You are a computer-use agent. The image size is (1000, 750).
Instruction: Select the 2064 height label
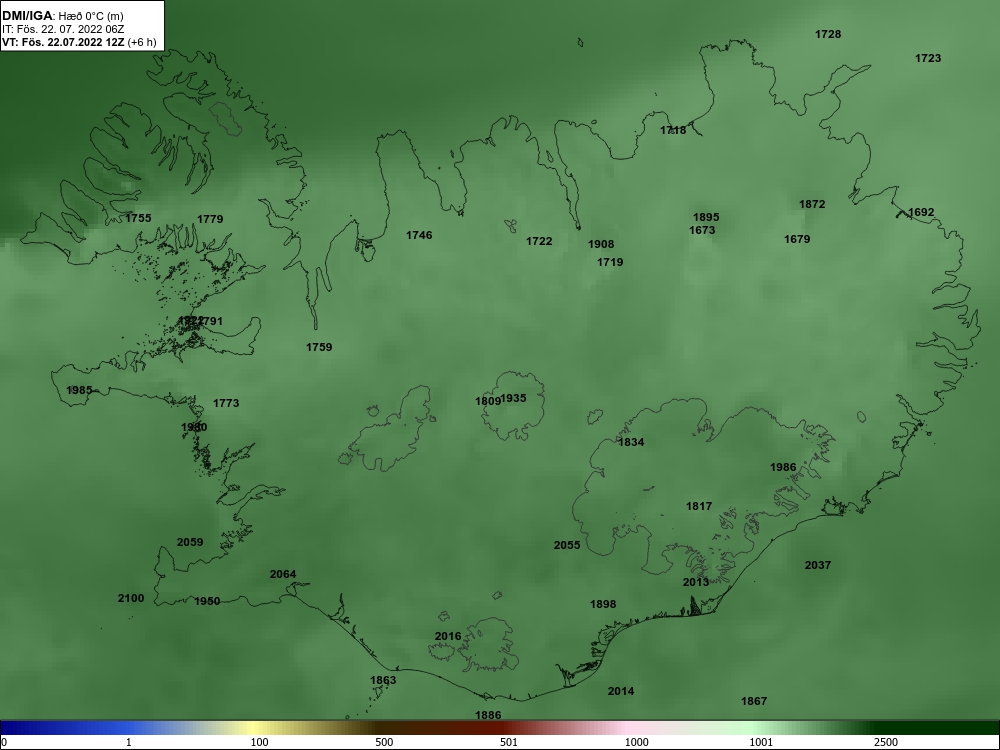point(283,575)
